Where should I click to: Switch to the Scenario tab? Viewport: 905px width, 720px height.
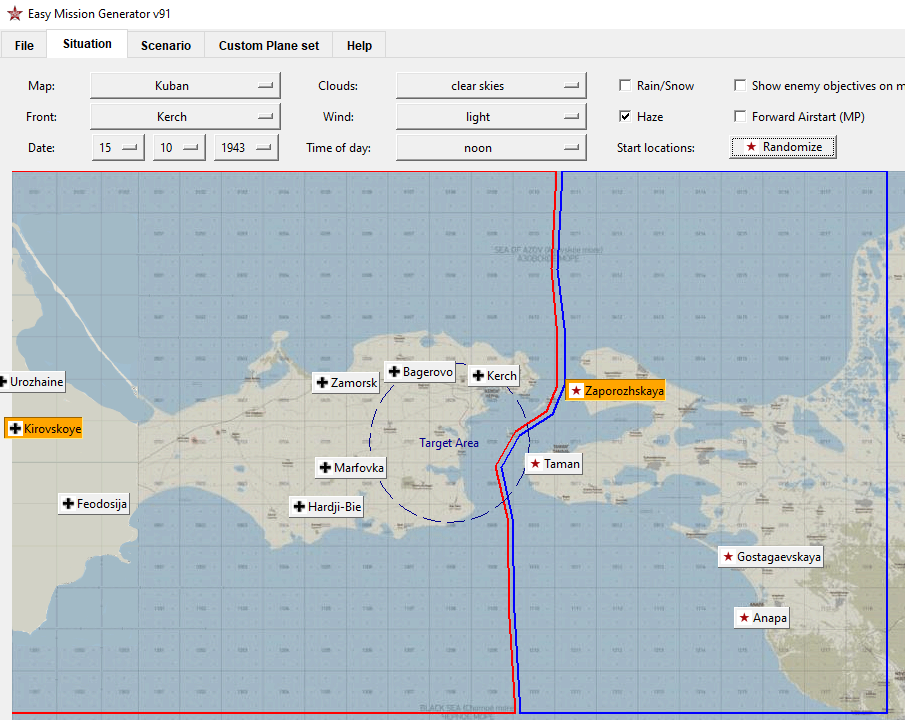[x=165, y=45]
